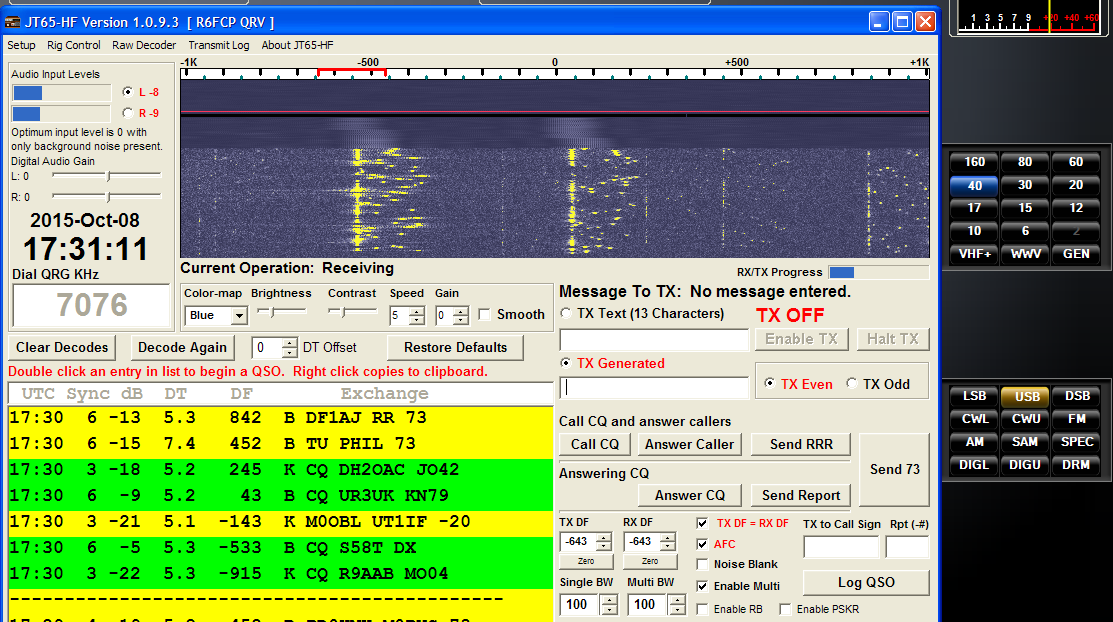Select LSB mode button
1113x622 pixels.
click(x=974, y=396)
